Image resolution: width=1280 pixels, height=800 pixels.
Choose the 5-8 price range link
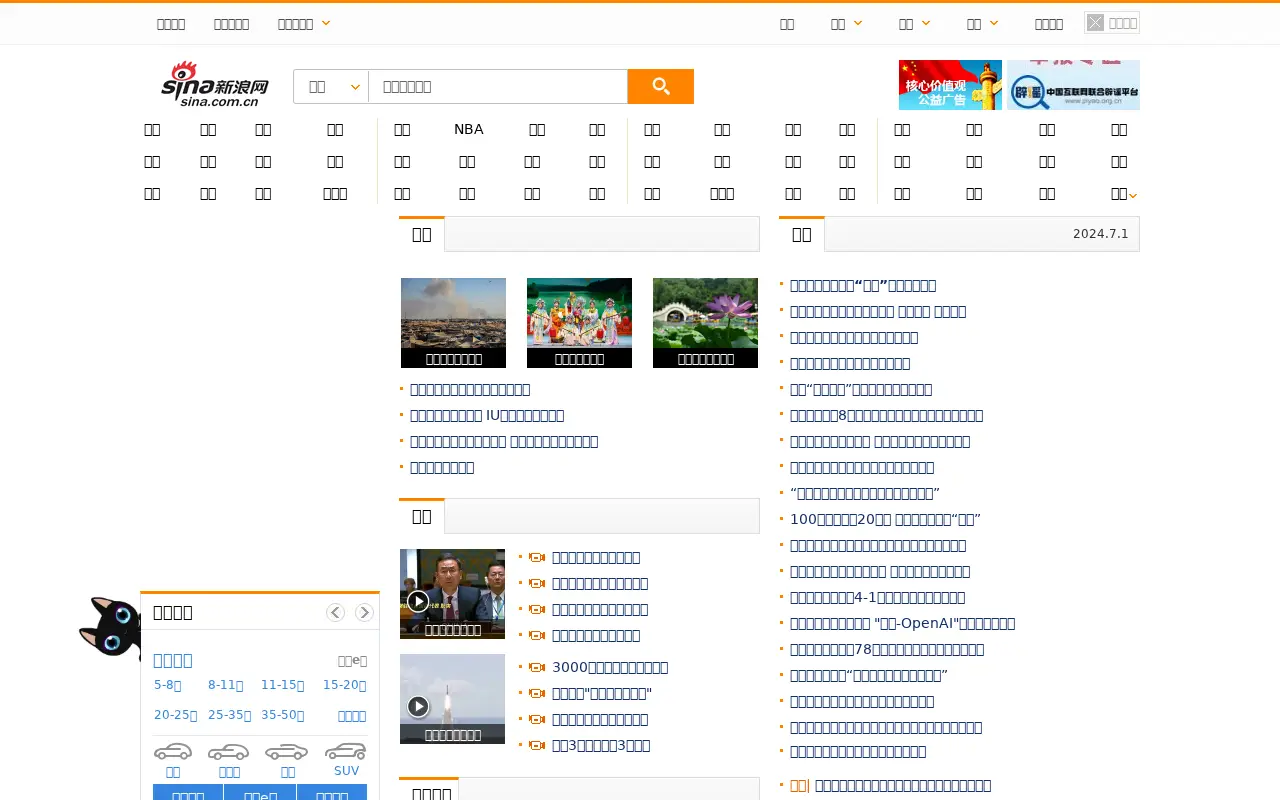pos(167,685)
